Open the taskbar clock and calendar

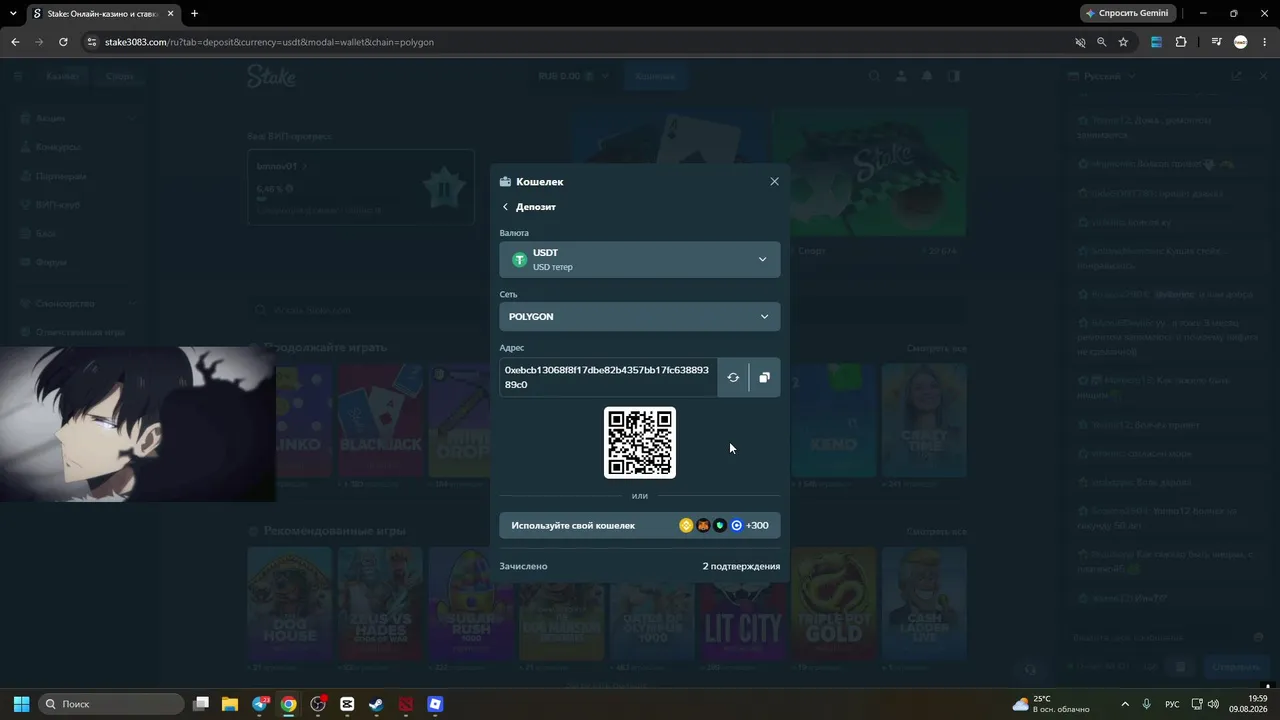click(x=1250, y=704)
